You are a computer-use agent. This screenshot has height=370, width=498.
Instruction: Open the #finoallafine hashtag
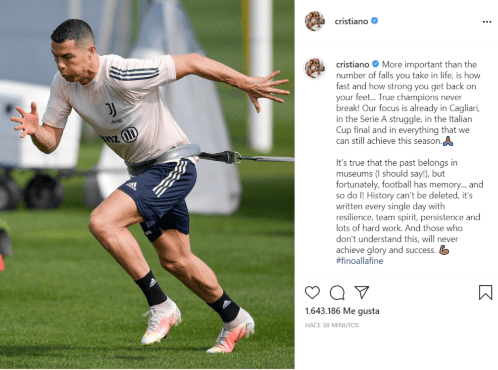click(360, 261)
